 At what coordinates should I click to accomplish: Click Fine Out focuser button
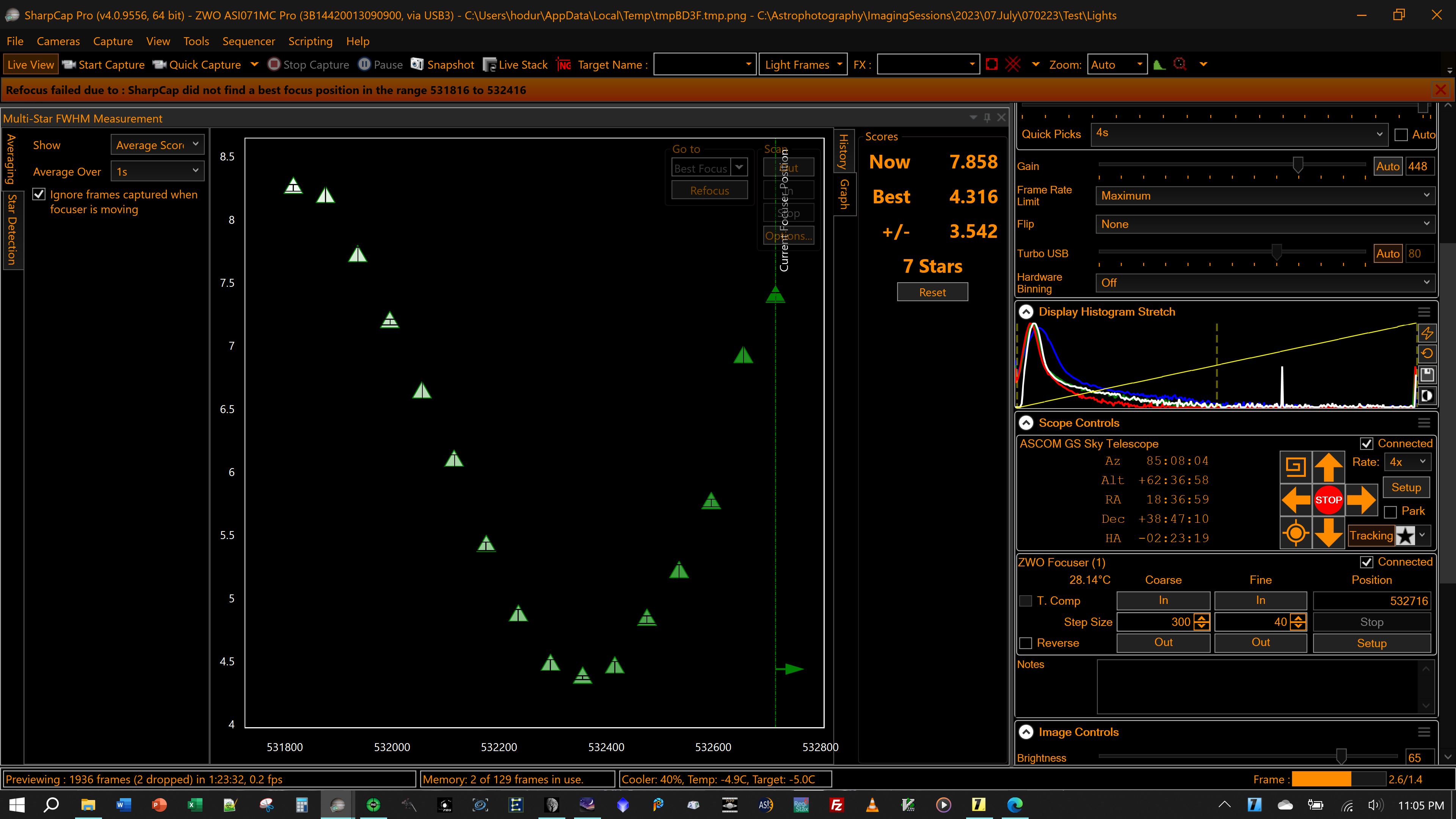(x=1260, y=643)
